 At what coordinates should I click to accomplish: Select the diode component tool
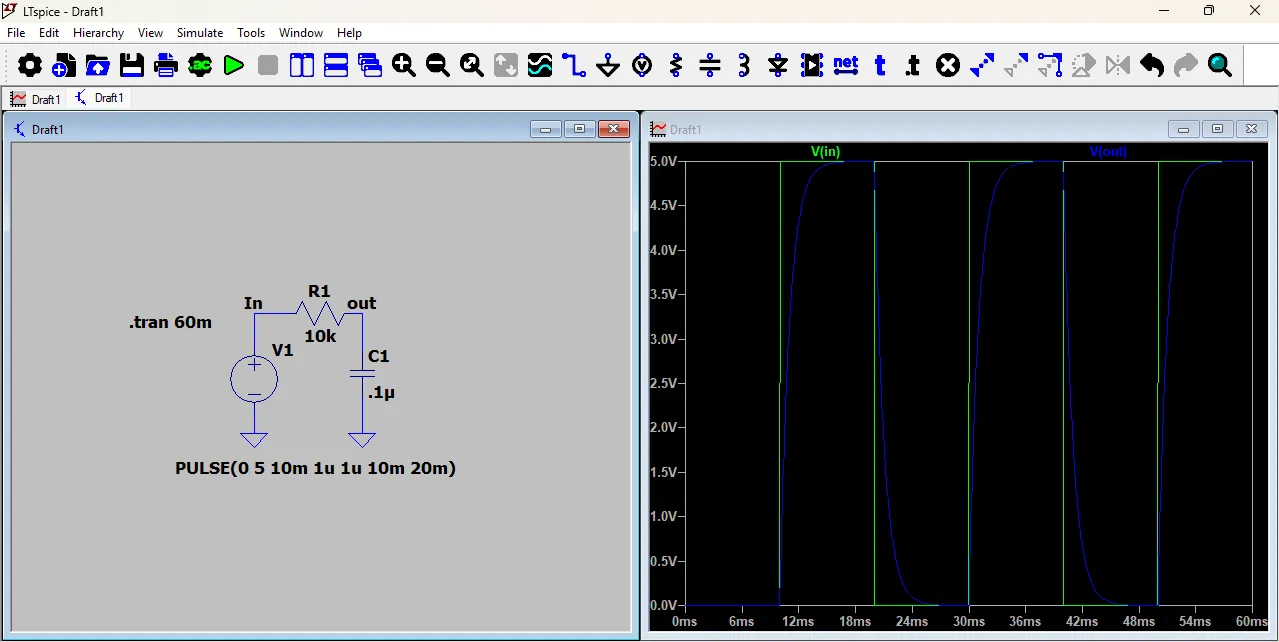pos(778,66)
